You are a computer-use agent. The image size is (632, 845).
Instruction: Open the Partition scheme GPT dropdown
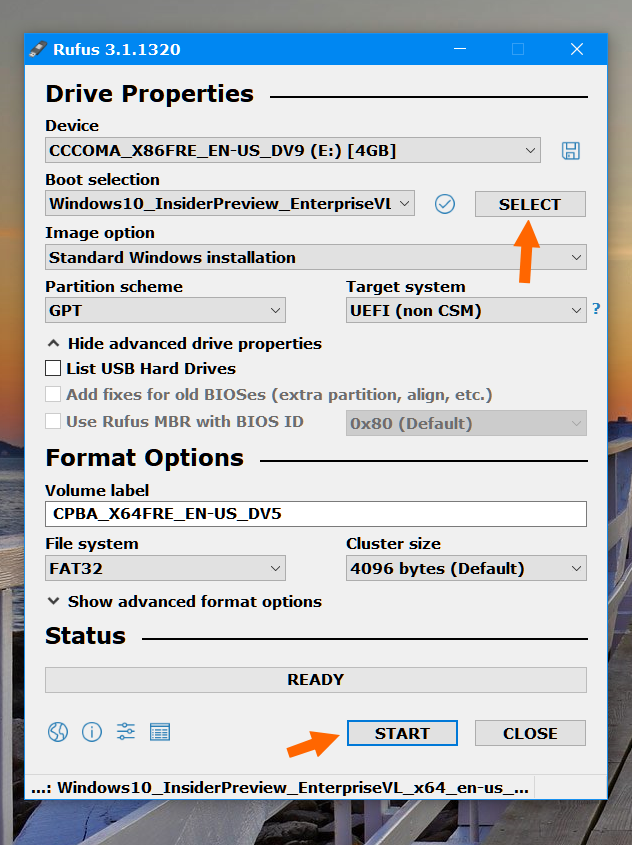[x=165, y=310]
